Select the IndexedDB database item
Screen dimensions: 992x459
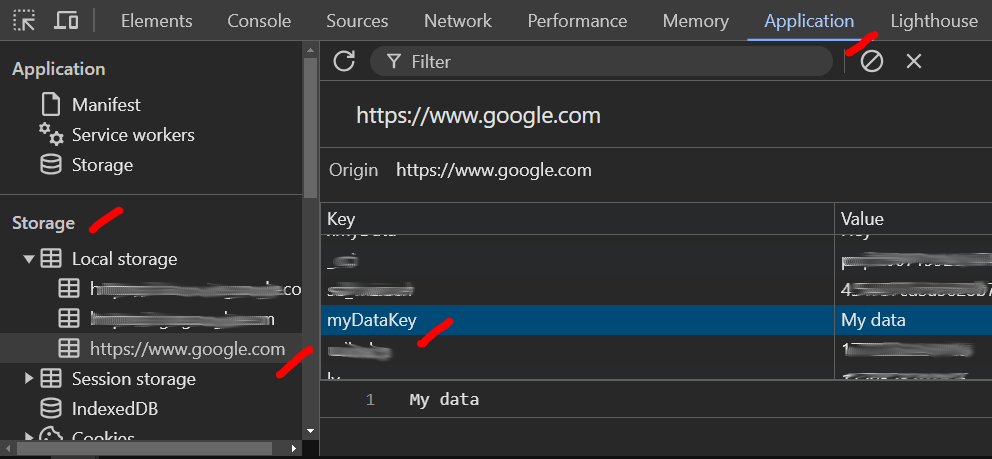(x=114, y=409)
